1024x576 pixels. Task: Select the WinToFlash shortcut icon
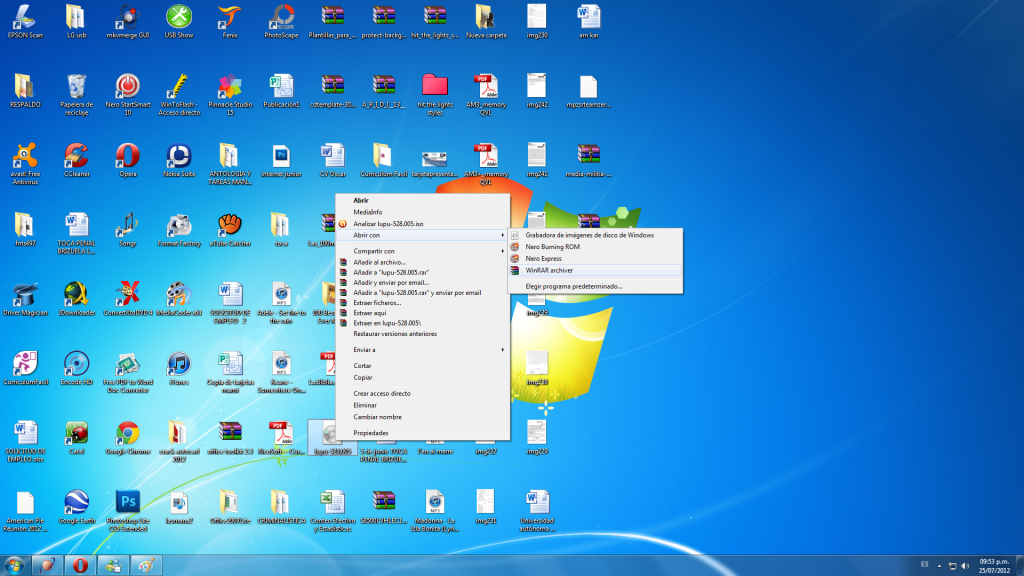pyautogui.click(x=179, y=95)
